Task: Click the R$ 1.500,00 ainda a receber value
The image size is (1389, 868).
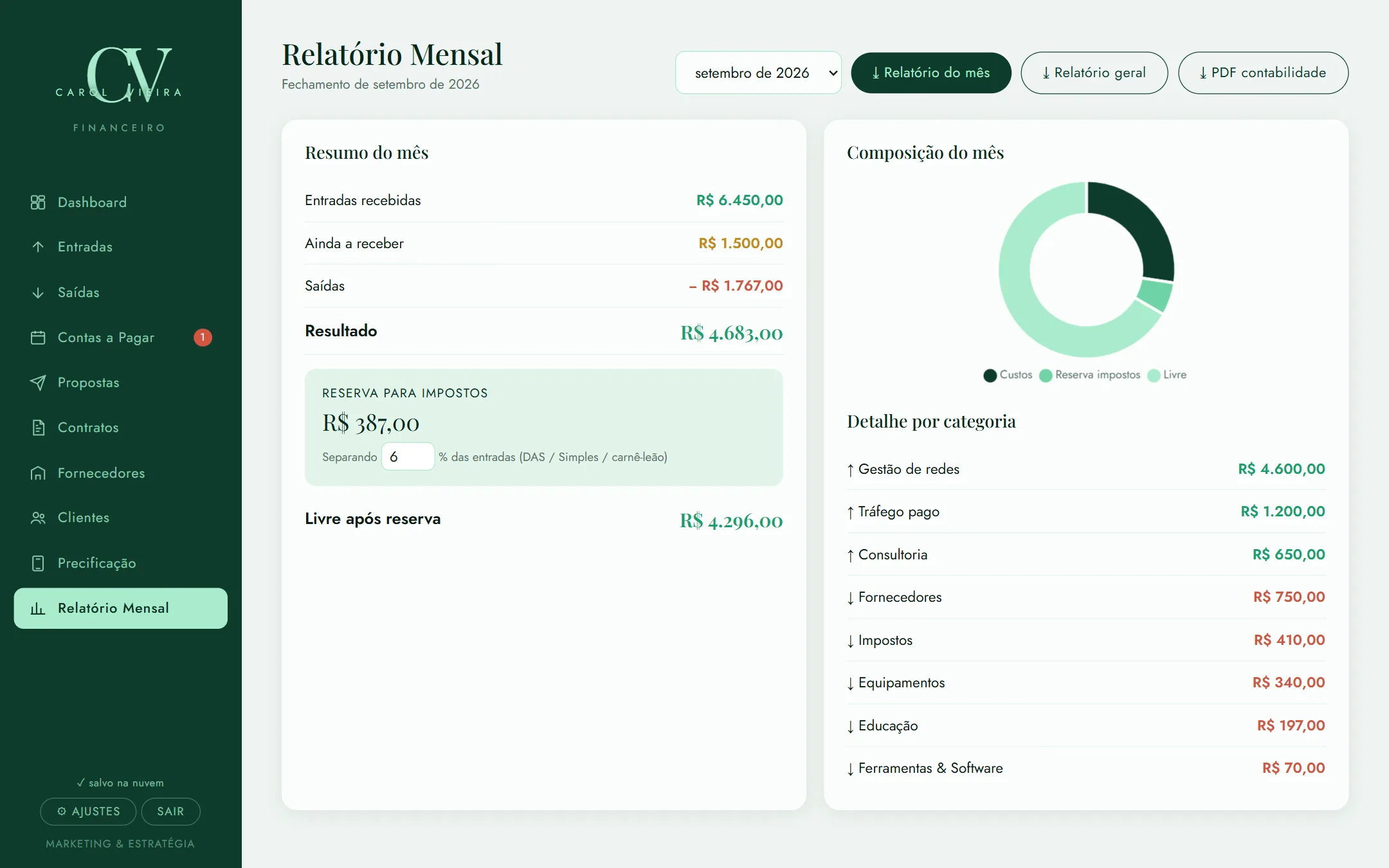Action: click(x=741, y=244)
